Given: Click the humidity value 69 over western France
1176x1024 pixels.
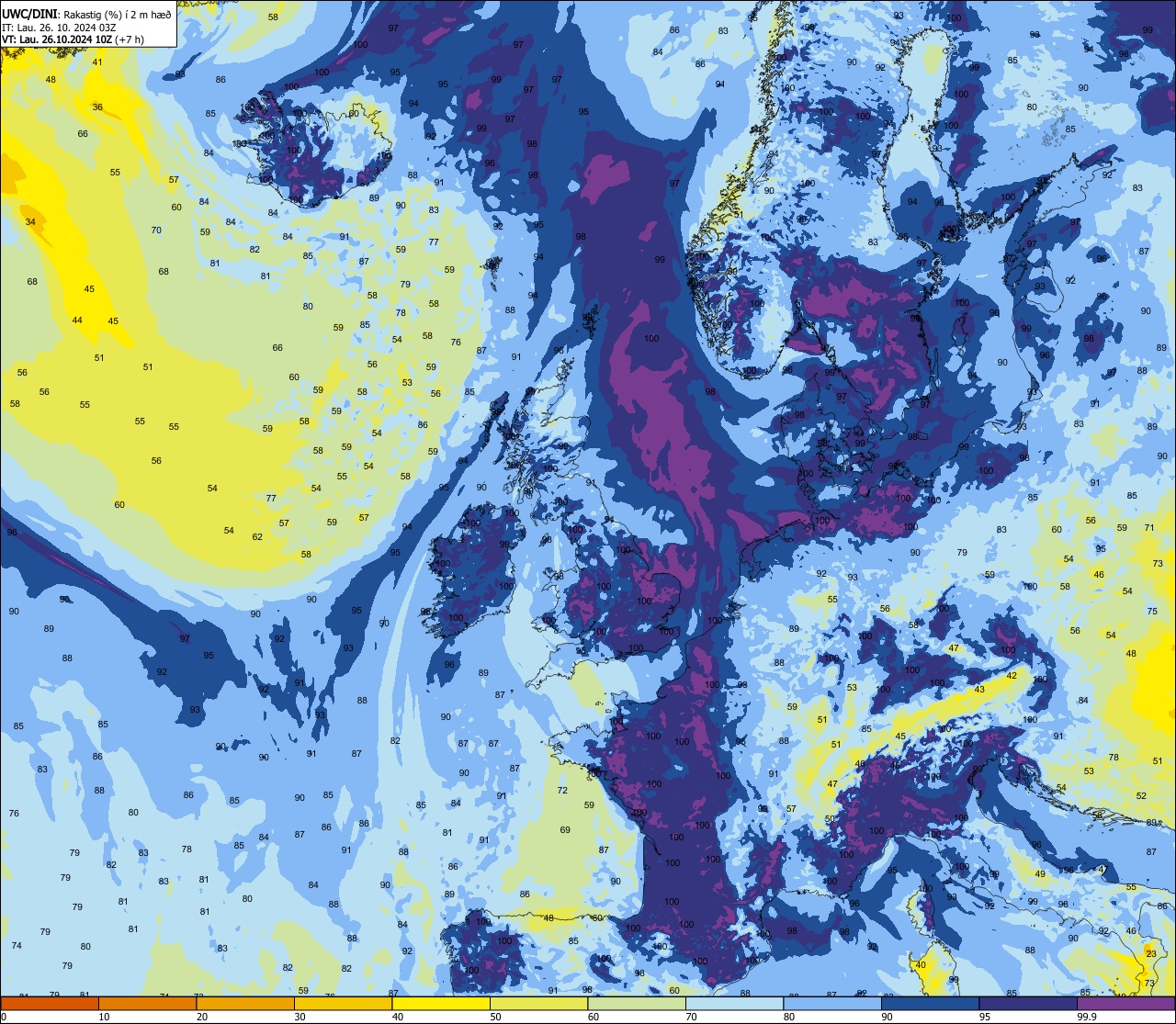Looking at the screenshot, I should coord(565,830).
